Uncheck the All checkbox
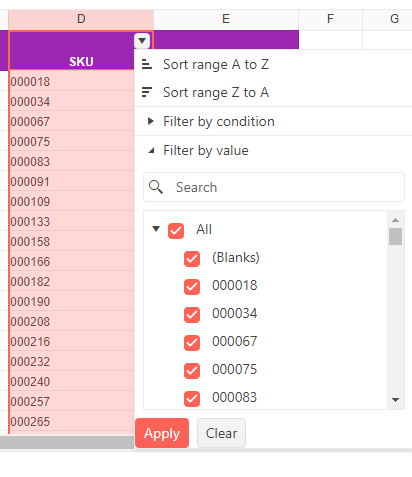This screenshot has height=477, width=412. pyautogui.click(x=176, y=231)
